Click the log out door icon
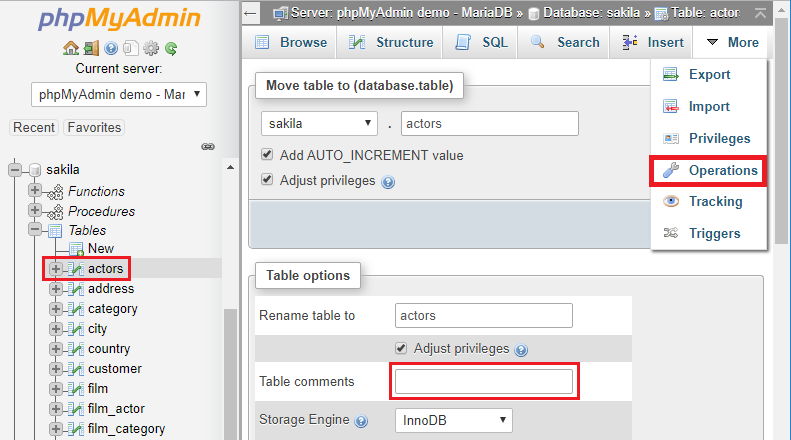Screen dimensions: 791x440 click(x=91, y=48)
